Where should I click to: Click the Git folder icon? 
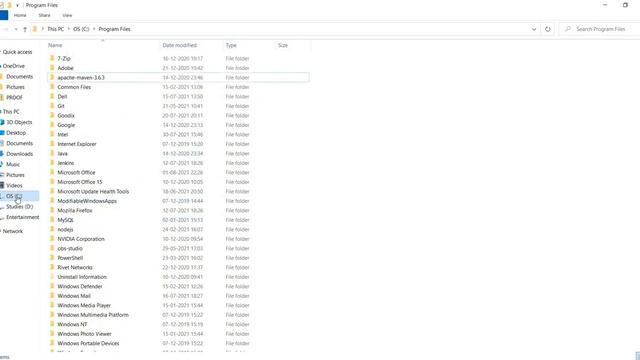tap(52, 106)
